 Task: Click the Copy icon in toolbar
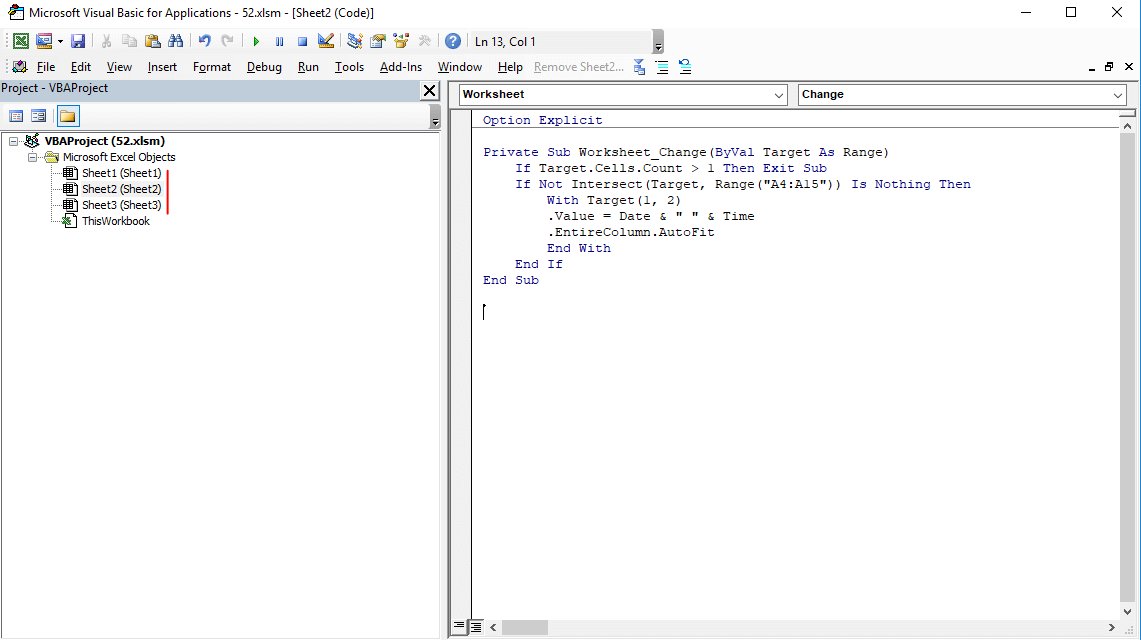(x=130, y=41)
